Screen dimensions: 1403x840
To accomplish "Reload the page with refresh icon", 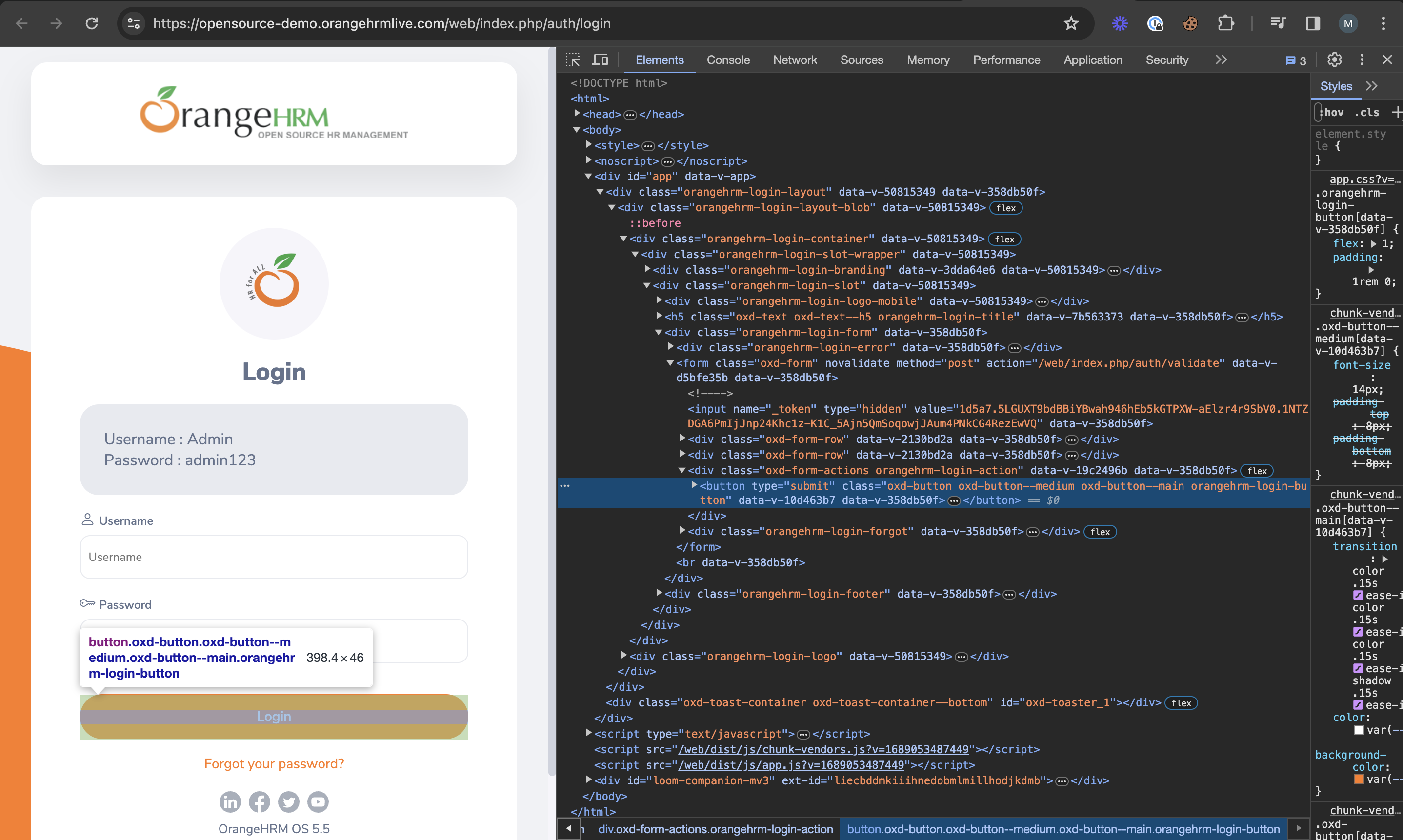I will click(x=92, y=23).
